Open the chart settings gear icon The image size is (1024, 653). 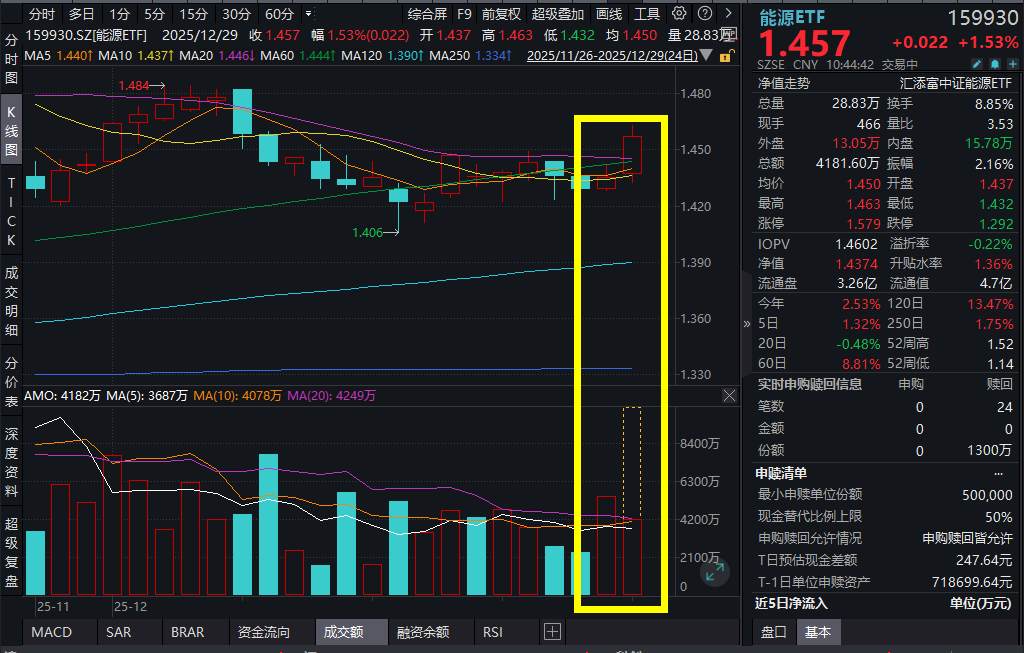click(x=678, y=14)
